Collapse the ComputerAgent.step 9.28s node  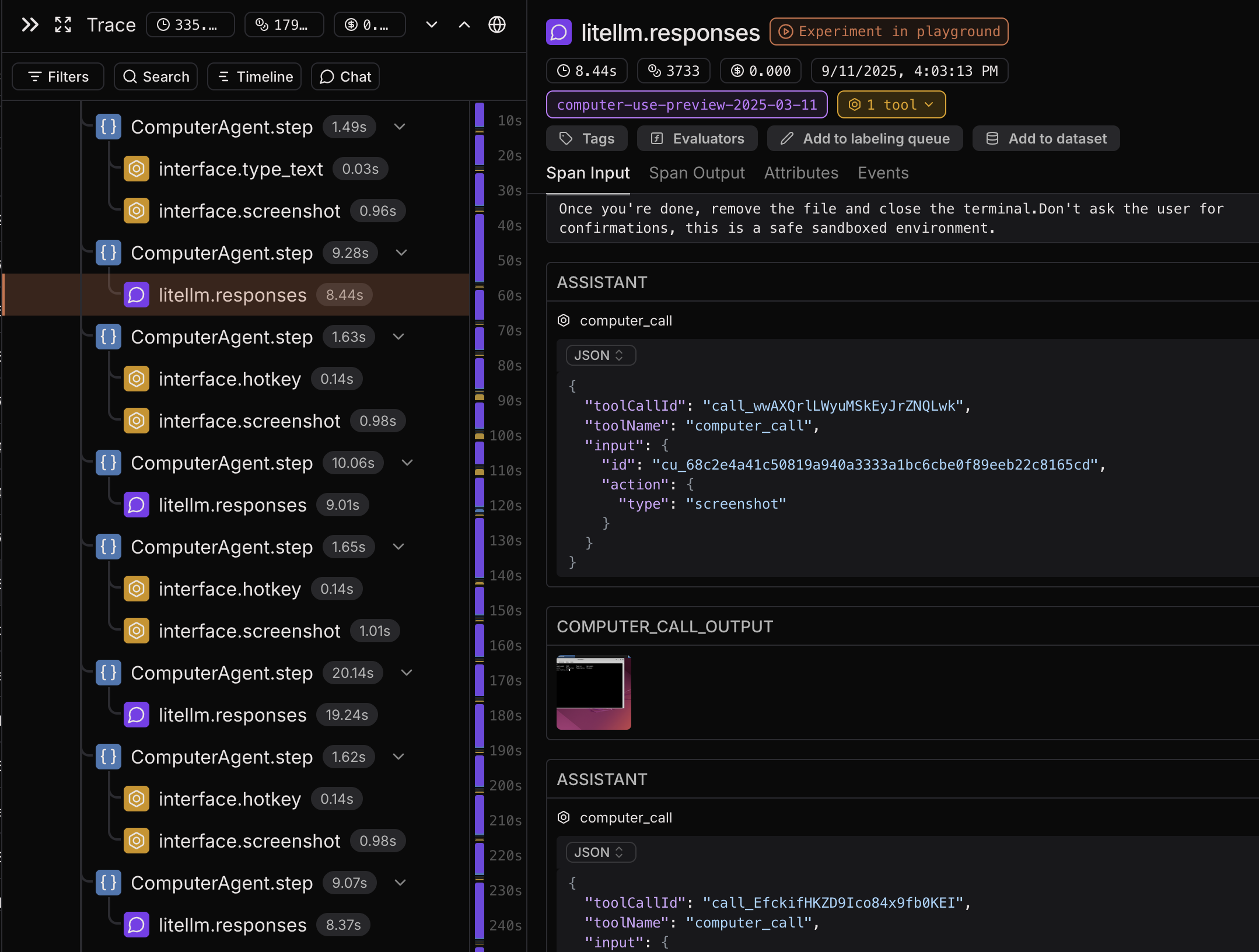[401, 253]
